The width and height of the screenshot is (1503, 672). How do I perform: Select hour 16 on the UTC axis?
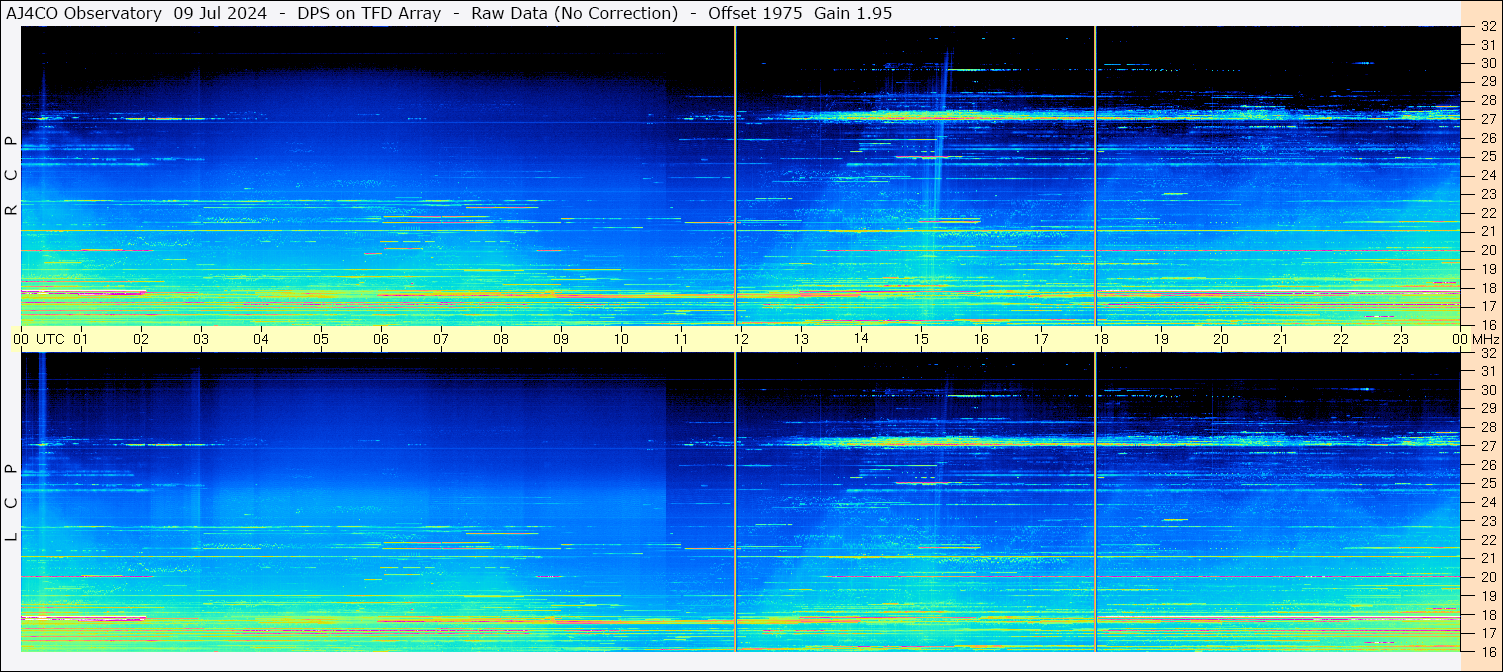click(981, 339)
